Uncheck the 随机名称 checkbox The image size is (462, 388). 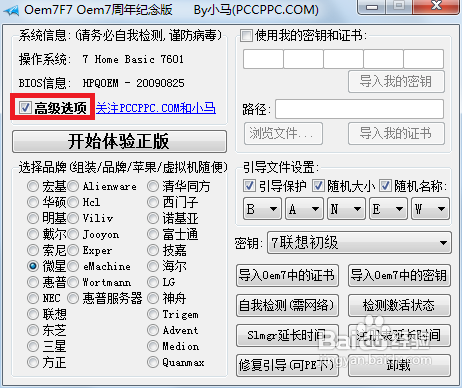pyautogui.click(x=385, y=186)
